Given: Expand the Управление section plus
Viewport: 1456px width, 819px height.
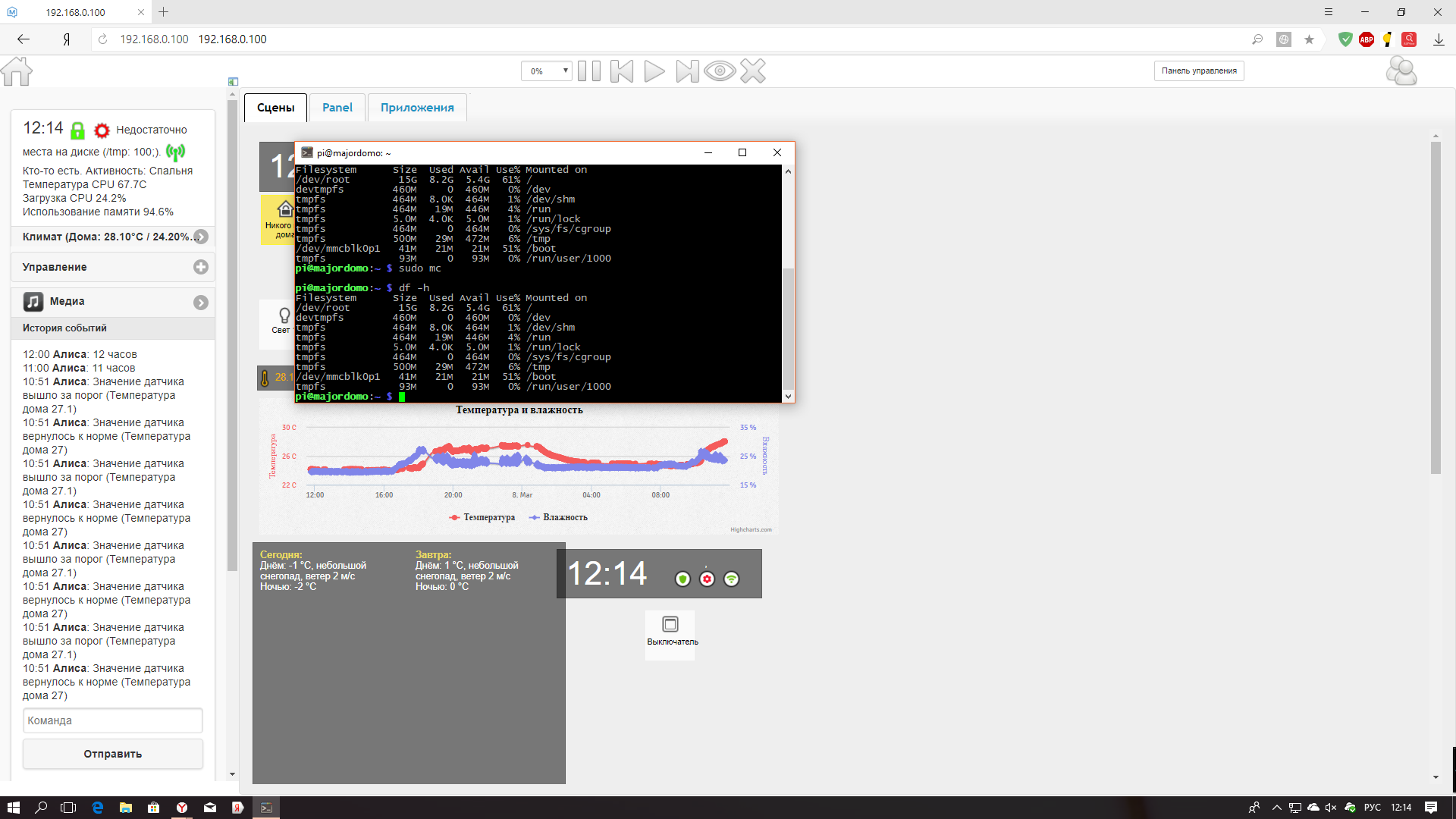Looking at the screenshot, I should pos(200,267).
